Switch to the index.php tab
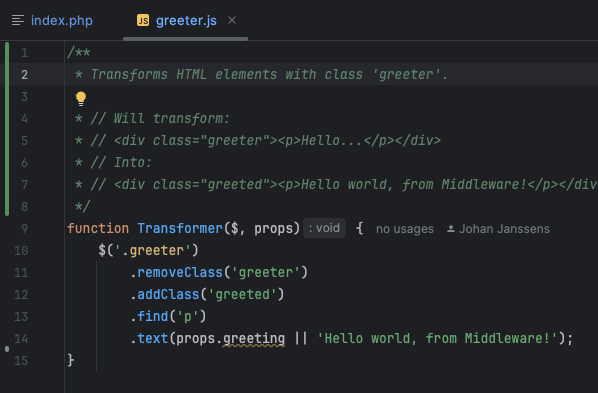The image size is (598, 393). (x=61, y=21)
